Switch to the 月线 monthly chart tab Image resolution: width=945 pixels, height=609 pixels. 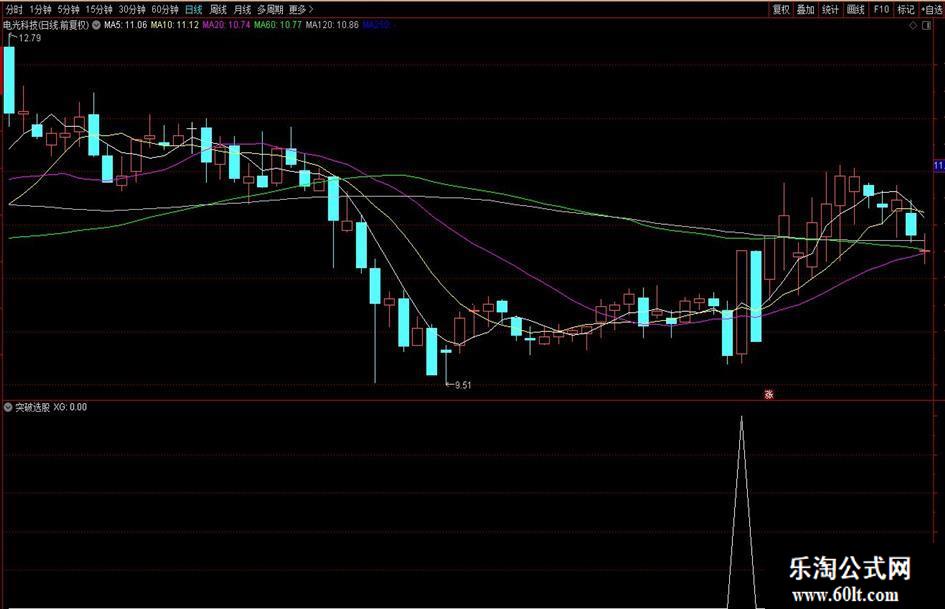(x=242, y=10)
